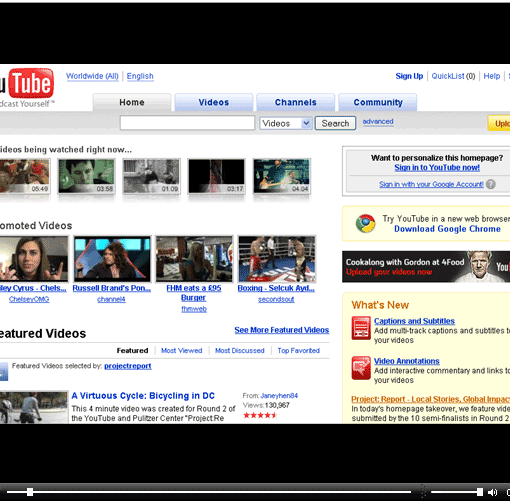Open the 03:58 being-watched thumbnail
Screen dimensions: 510x504
click(86, 176)
